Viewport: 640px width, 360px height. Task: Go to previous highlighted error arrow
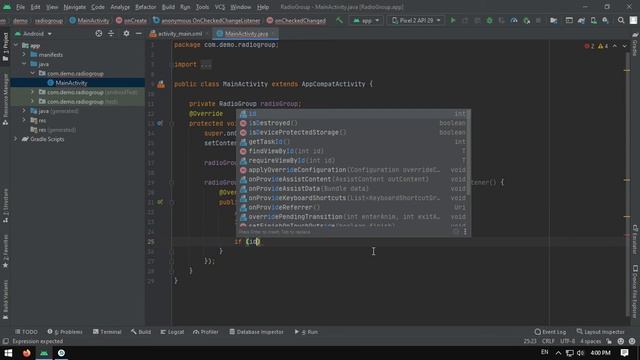615,46
